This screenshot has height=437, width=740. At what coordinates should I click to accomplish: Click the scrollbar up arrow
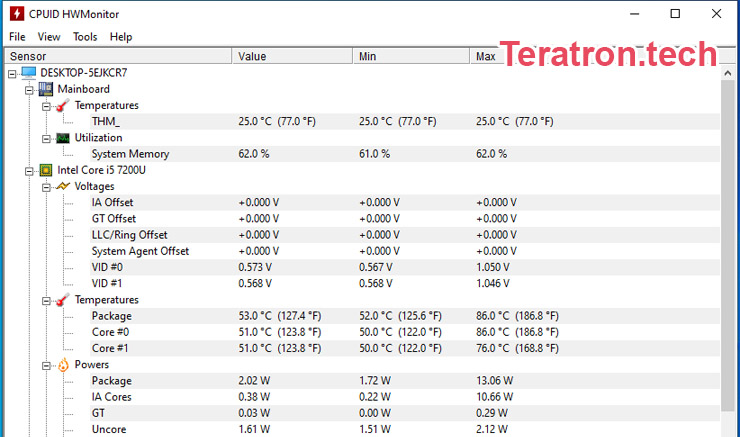point(727,73)
